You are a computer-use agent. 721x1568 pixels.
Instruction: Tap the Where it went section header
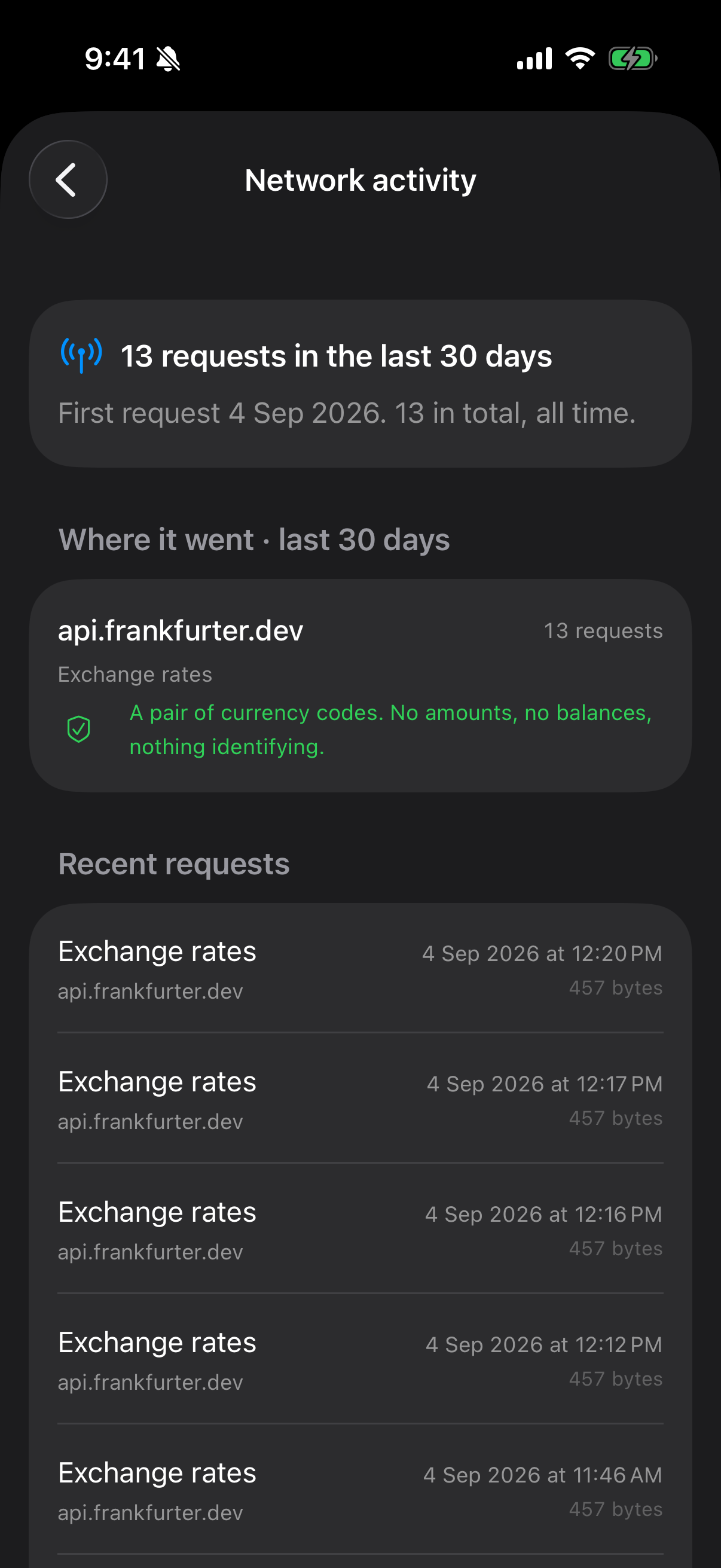pyautogui.click(x=253, y=539)
